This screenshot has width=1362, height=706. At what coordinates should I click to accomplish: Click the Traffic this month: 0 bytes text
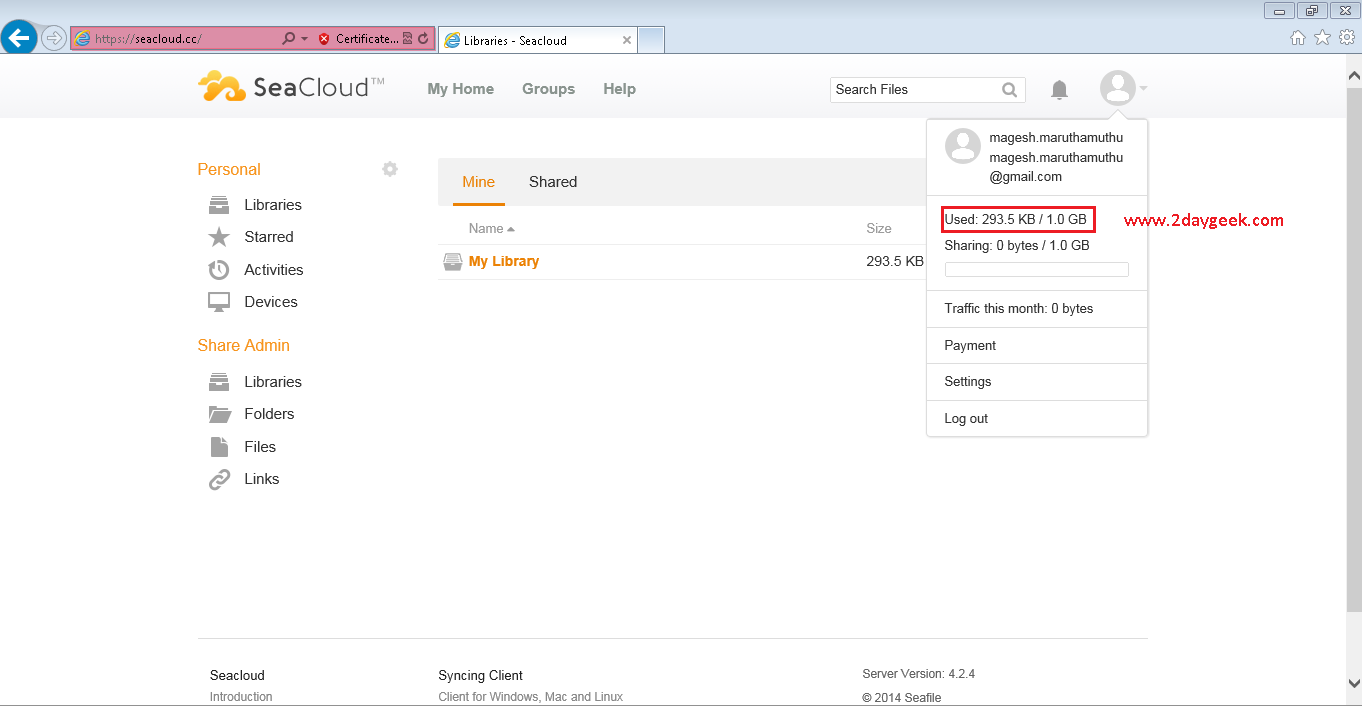pos(1019,308)
